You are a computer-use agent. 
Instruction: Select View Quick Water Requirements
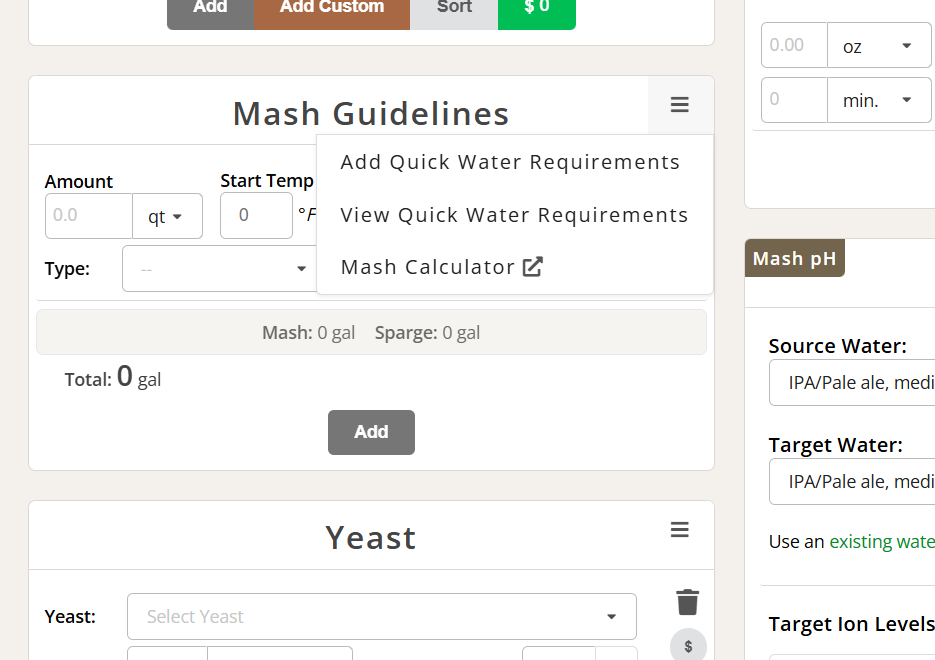click(x=514, y=215)
